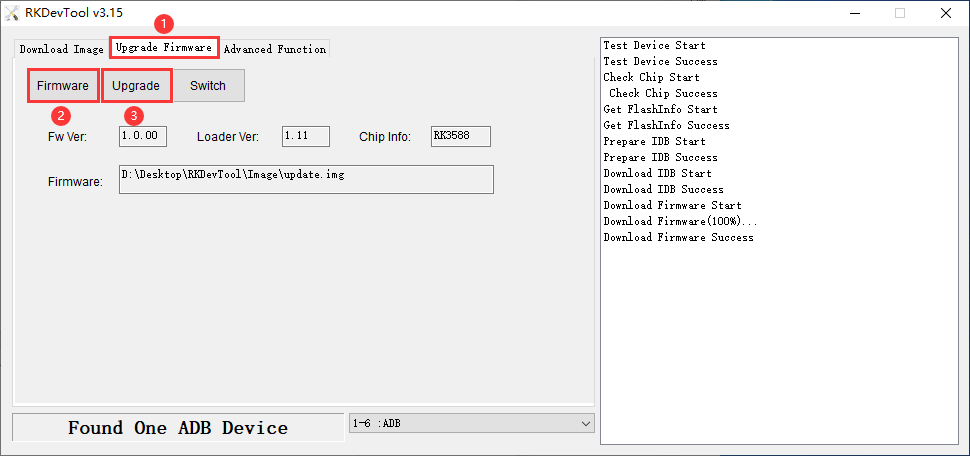Start flashing with the Upgrade button
The image size is (970, 456).
(136, 86)
